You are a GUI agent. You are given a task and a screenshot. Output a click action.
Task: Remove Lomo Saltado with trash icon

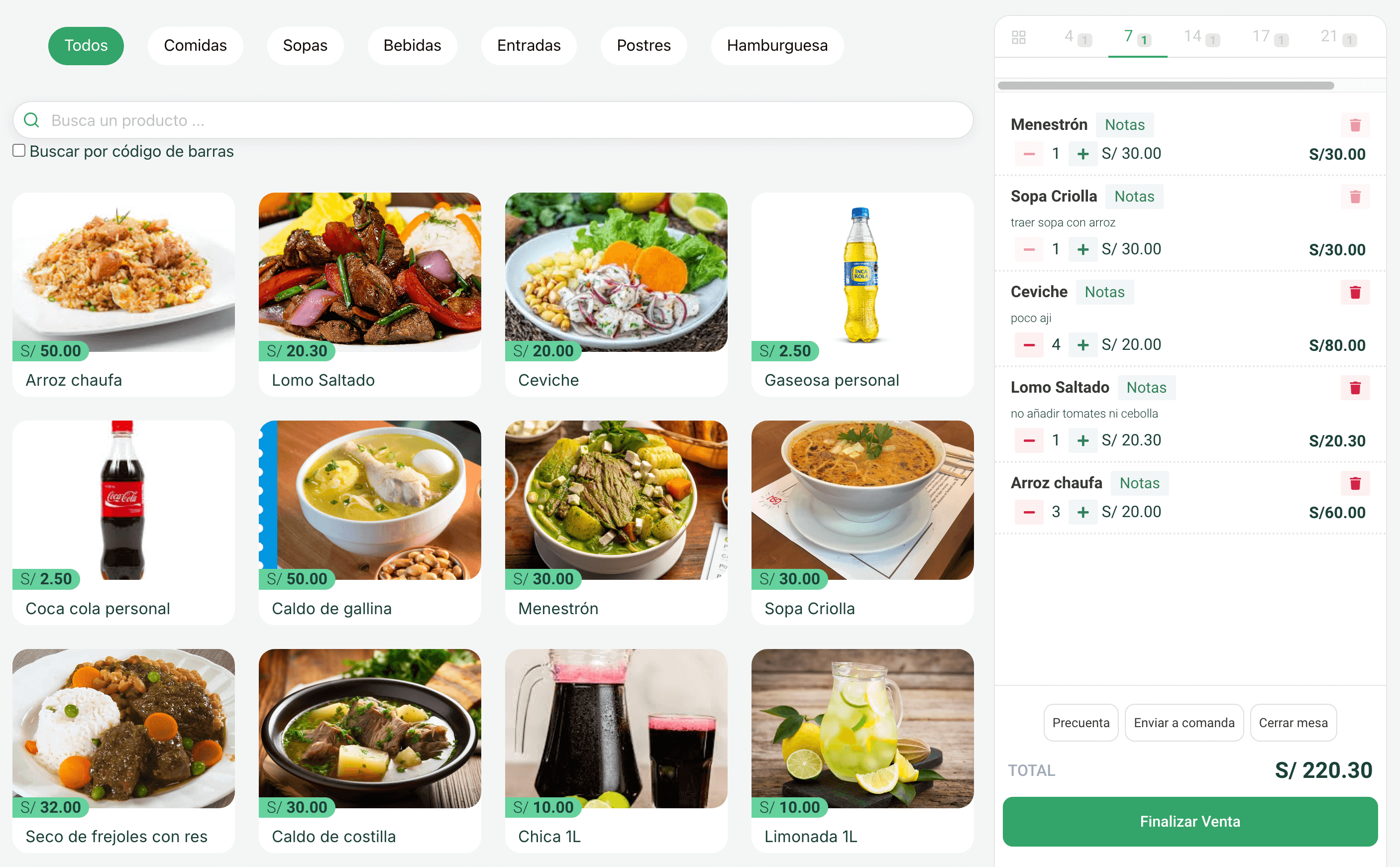pyautogui.click(x=1355, y=388)
